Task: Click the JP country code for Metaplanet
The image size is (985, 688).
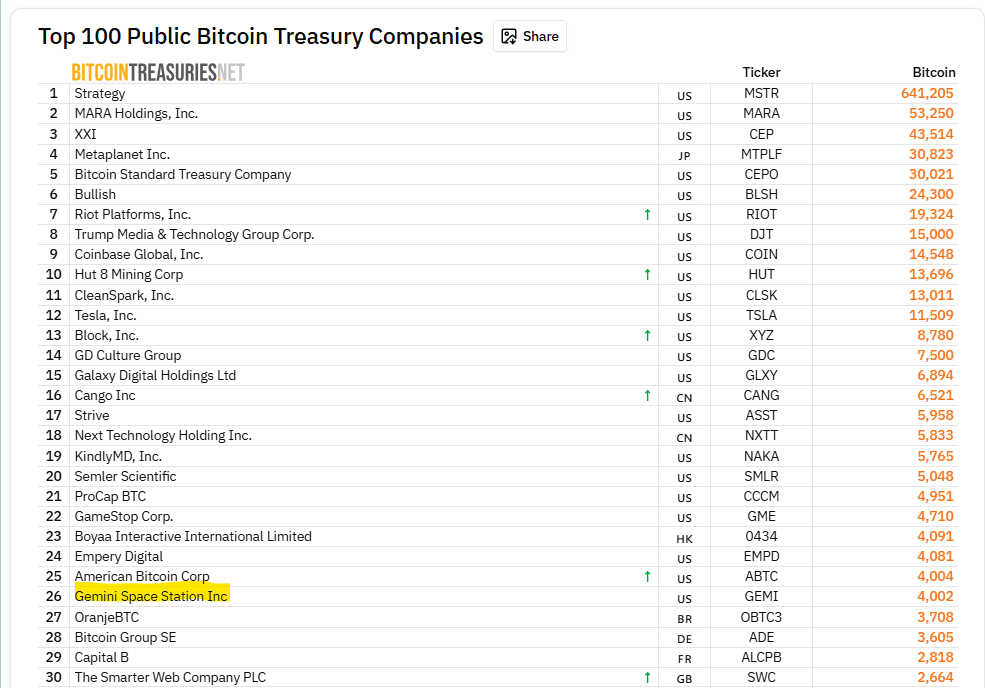Action: pyautogui.click(x=684, y=155)
